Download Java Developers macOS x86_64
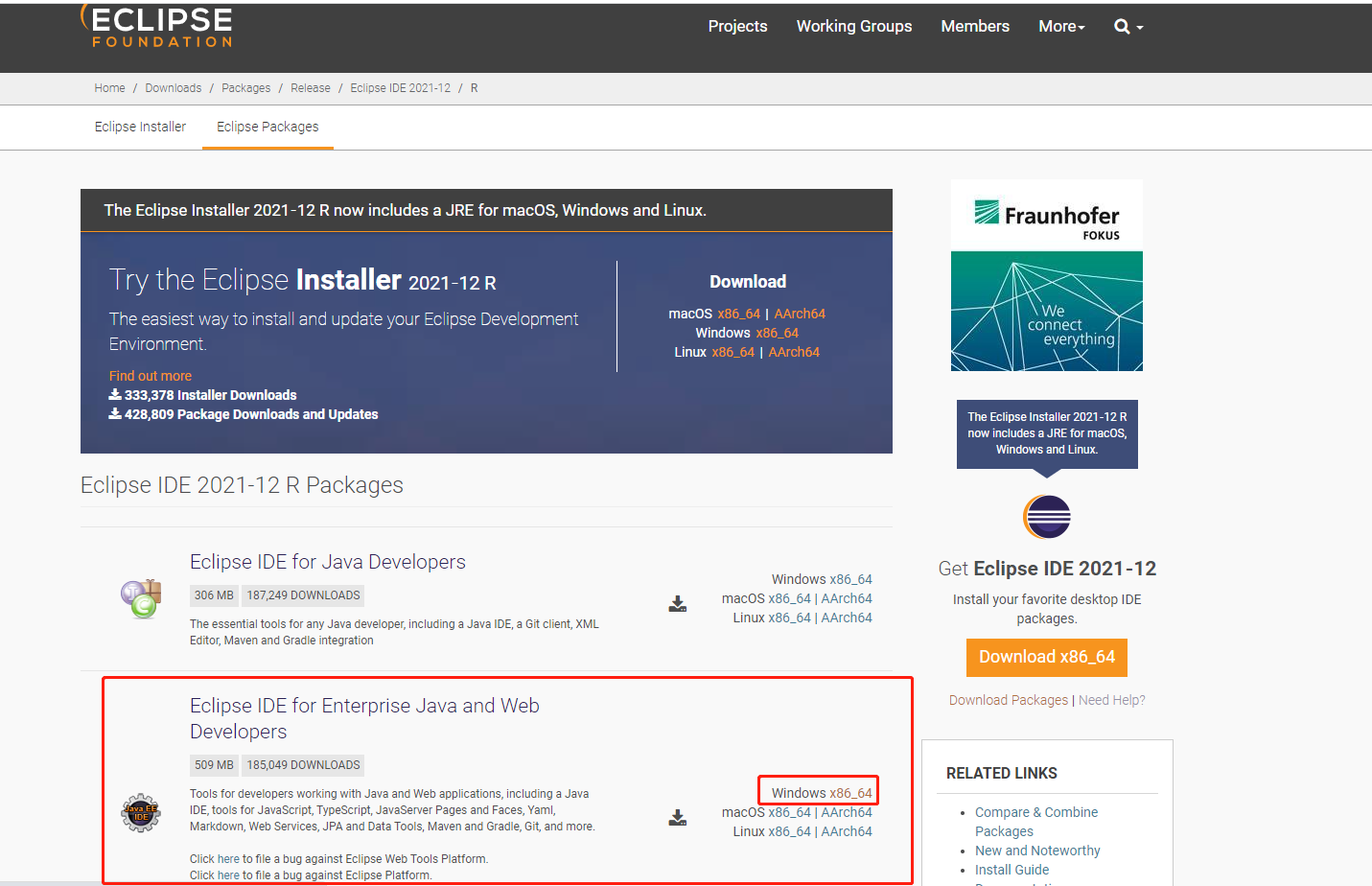 coord(790,598)
